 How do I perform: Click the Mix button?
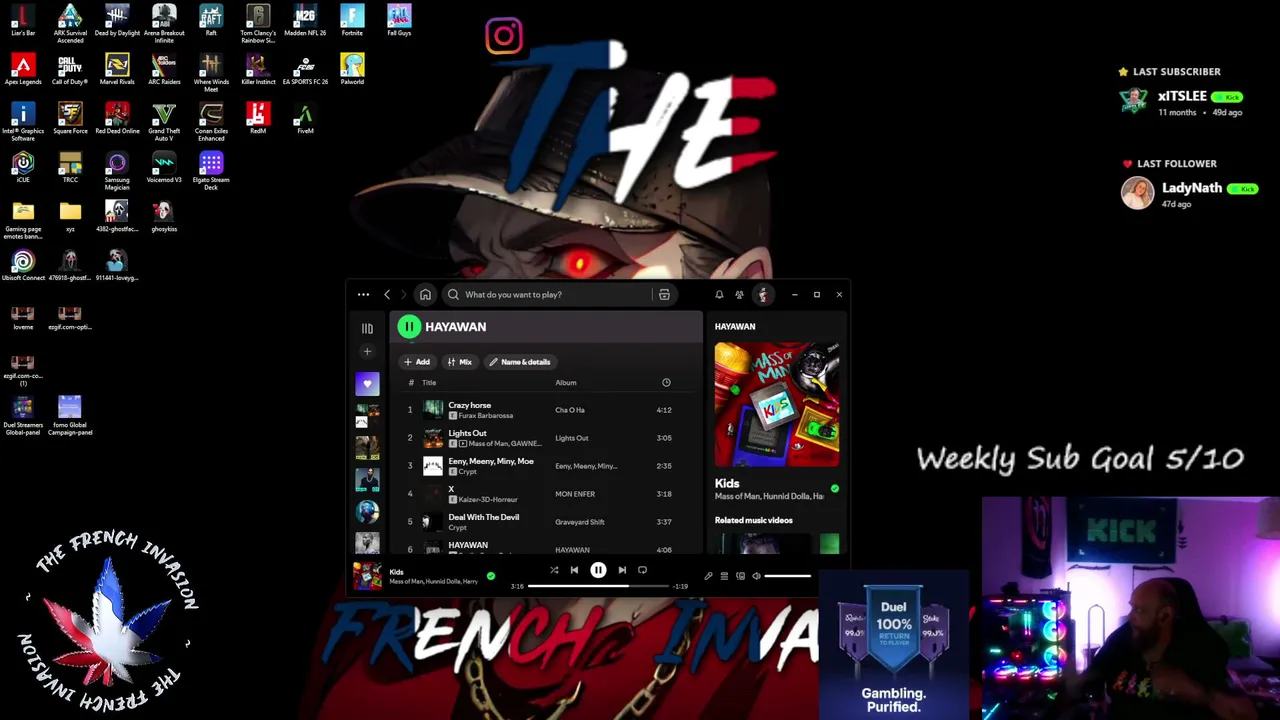click(459, 362)
